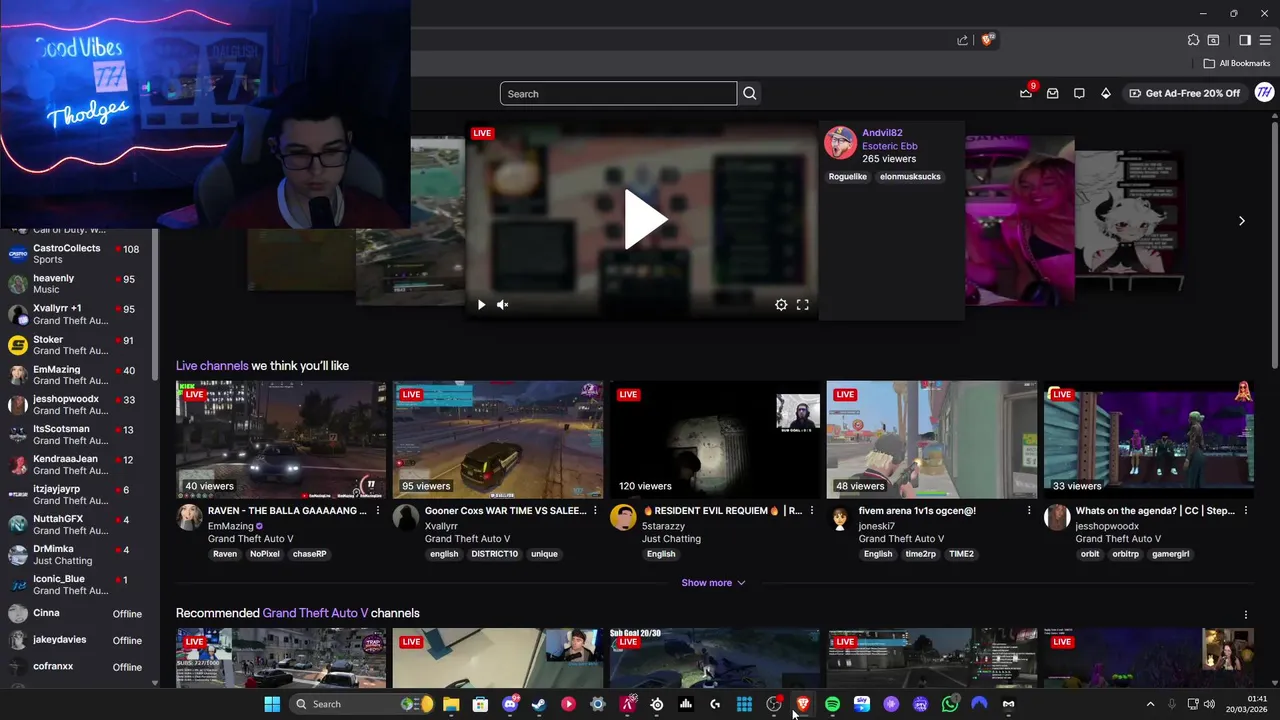Click Get Ad-Free 20% Off button

coord(1184,93)
